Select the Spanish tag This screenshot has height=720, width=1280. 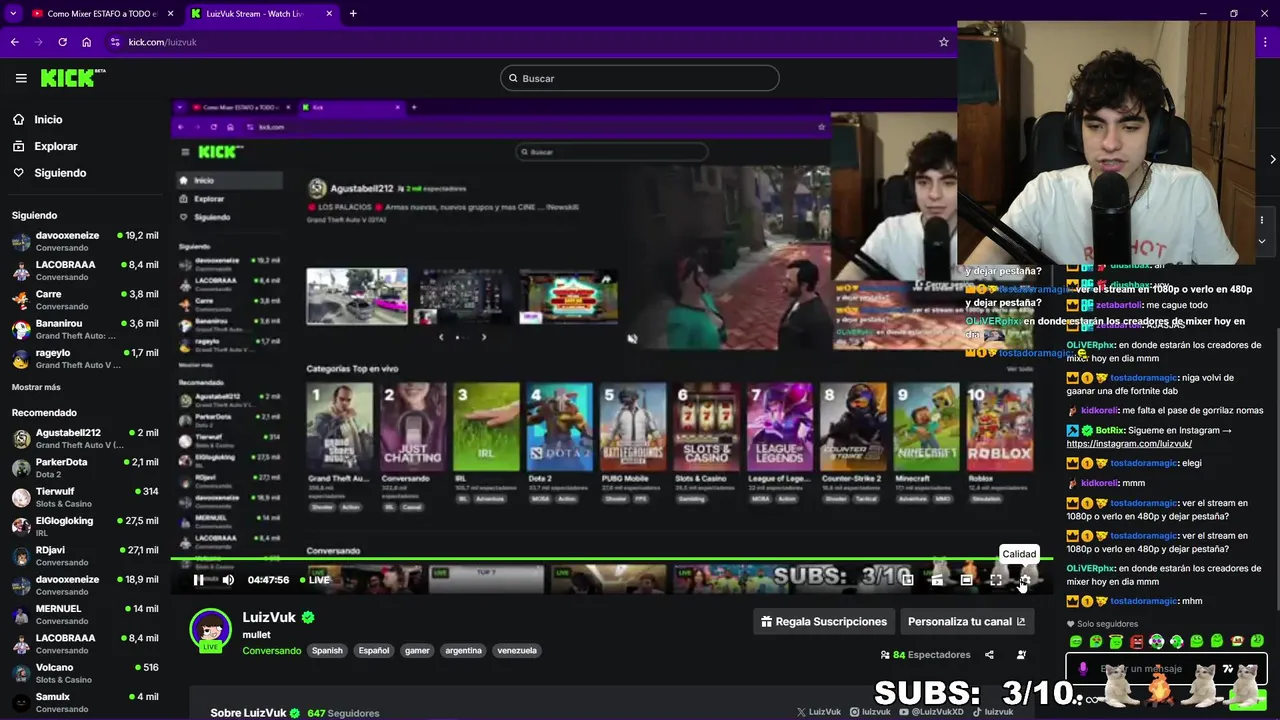coord(327,650)
